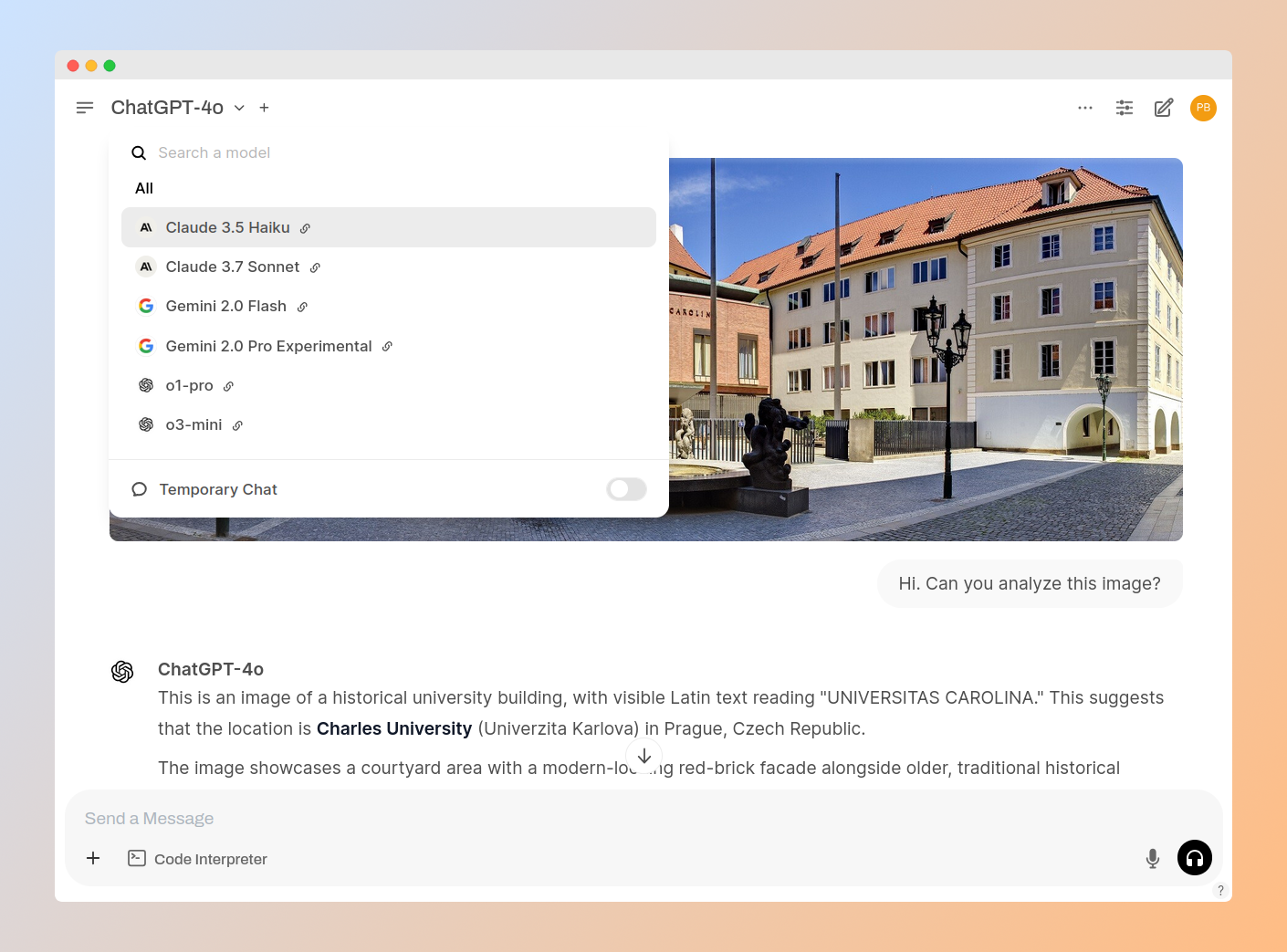Choose Claude 3.7 Sonnet model

coord(389,267)
